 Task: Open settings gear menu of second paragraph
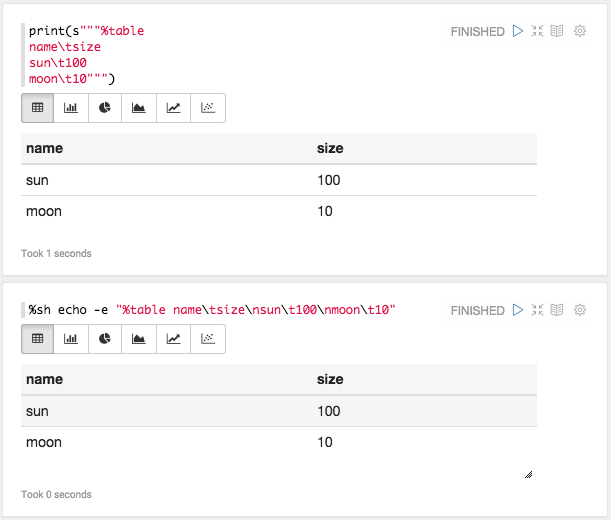click(x=580, y=310)
